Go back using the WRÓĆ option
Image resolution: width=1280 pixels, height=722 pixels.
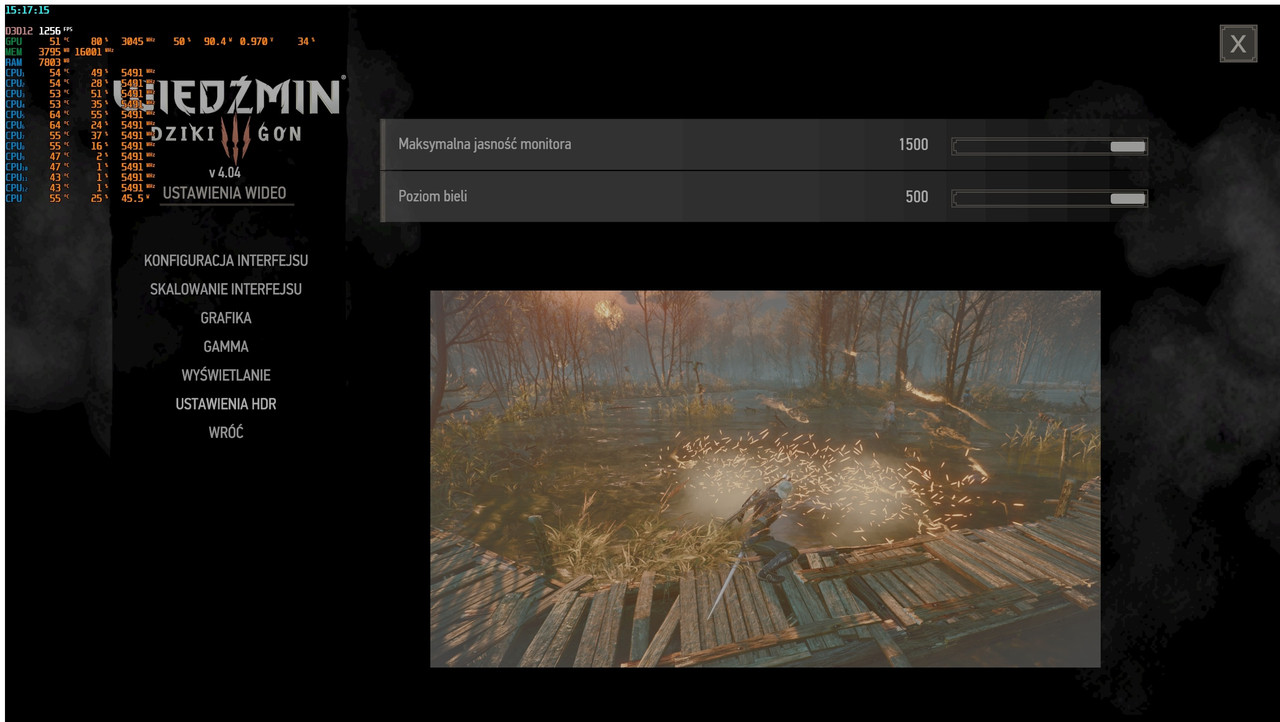click(x=225, y=432)
